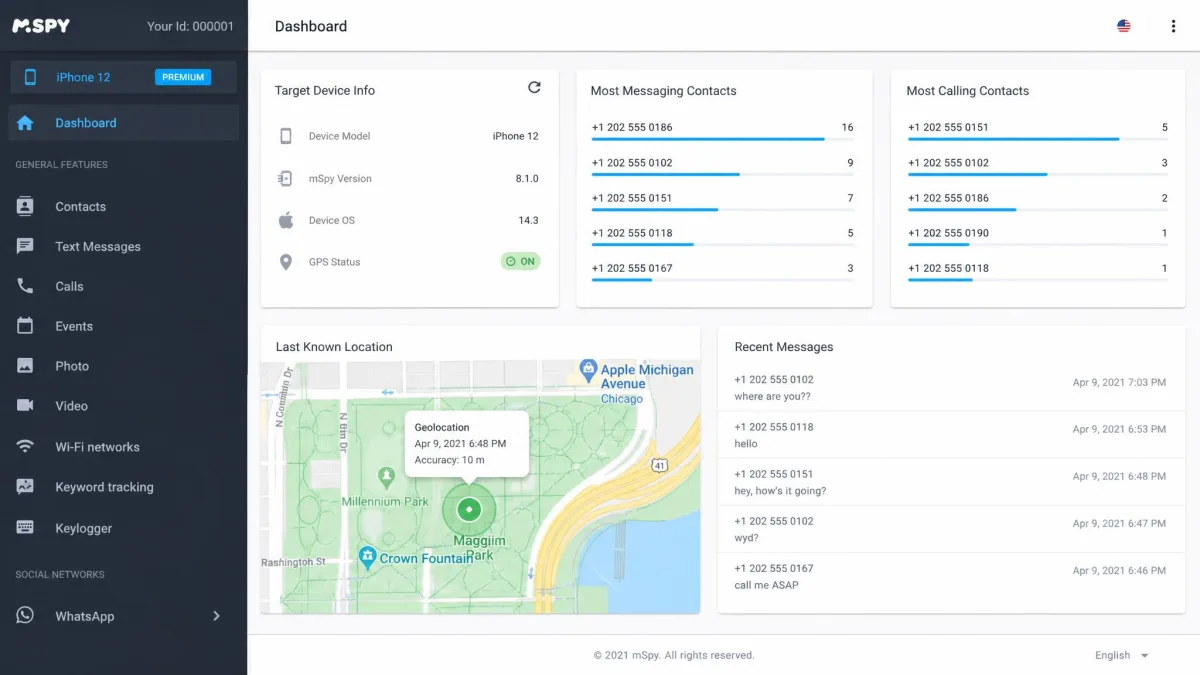Viewport: 1200px width, 675px height.
Task: Click the Calls phone handset icon
Action: pos(25,286)
